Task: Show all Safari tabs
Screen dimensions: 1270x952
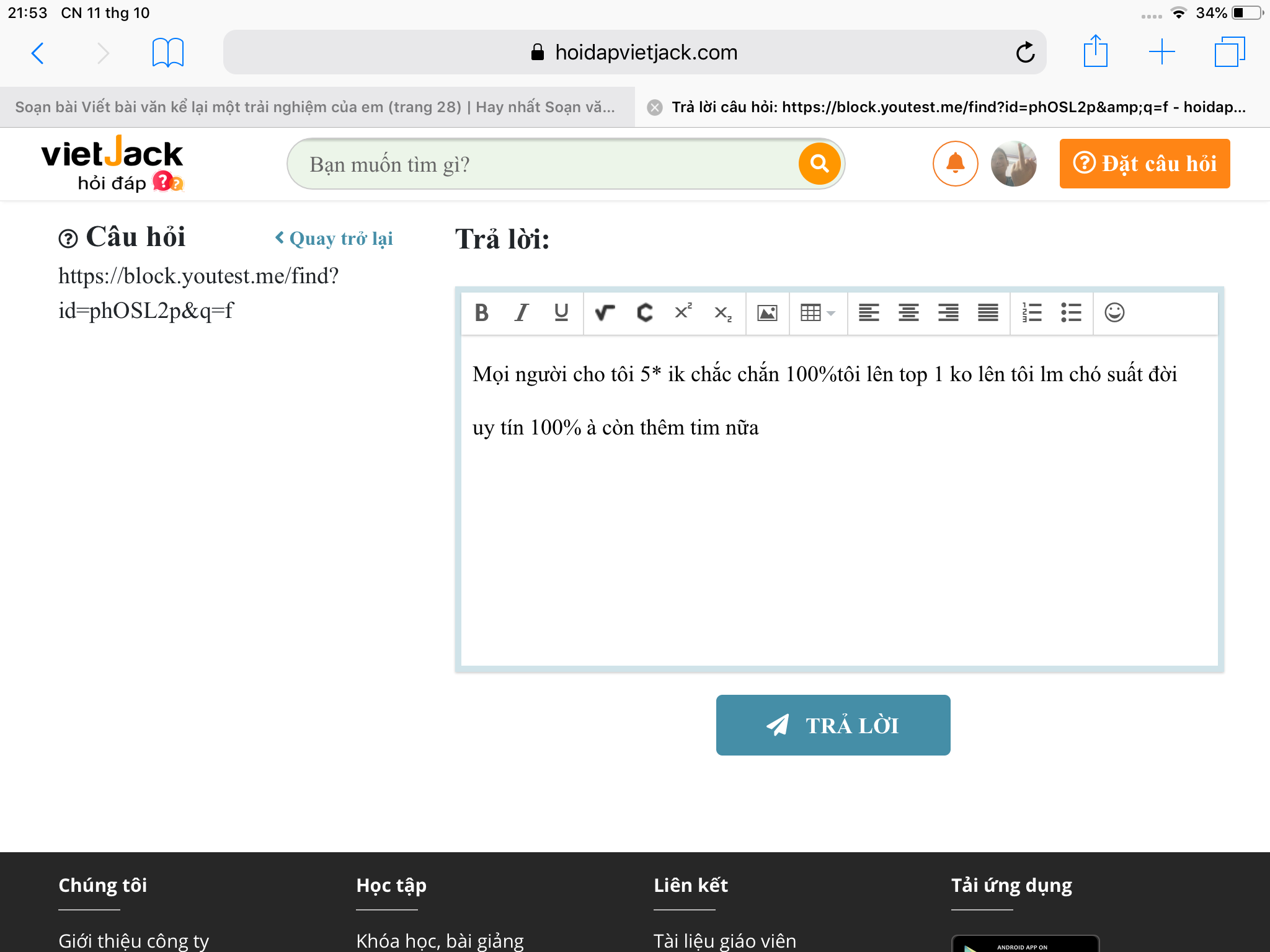Action: coord(1230,52)
